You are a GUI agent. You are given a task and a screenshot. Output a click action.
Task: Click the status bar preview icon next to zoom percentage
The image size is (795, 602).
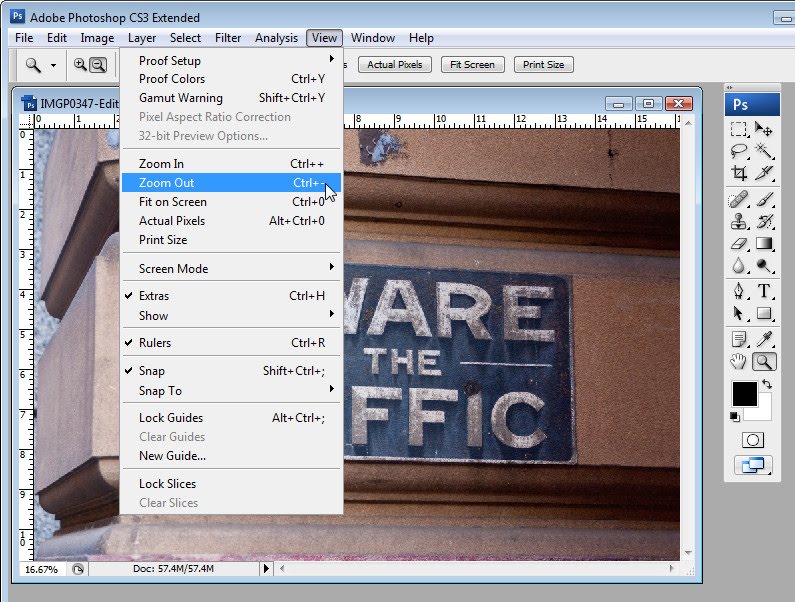pyautogui.click(x=78, y=569)
